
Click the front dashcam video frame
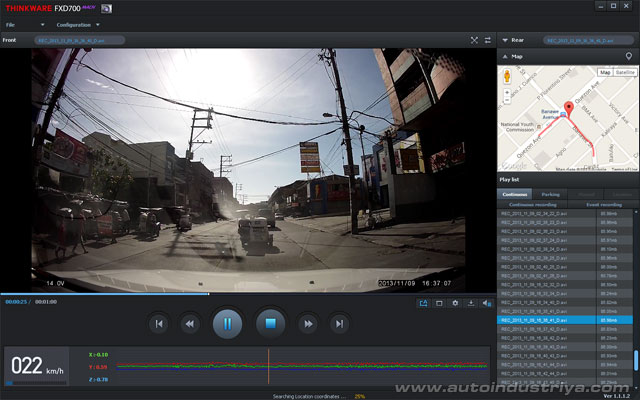[x=248, y=170]
